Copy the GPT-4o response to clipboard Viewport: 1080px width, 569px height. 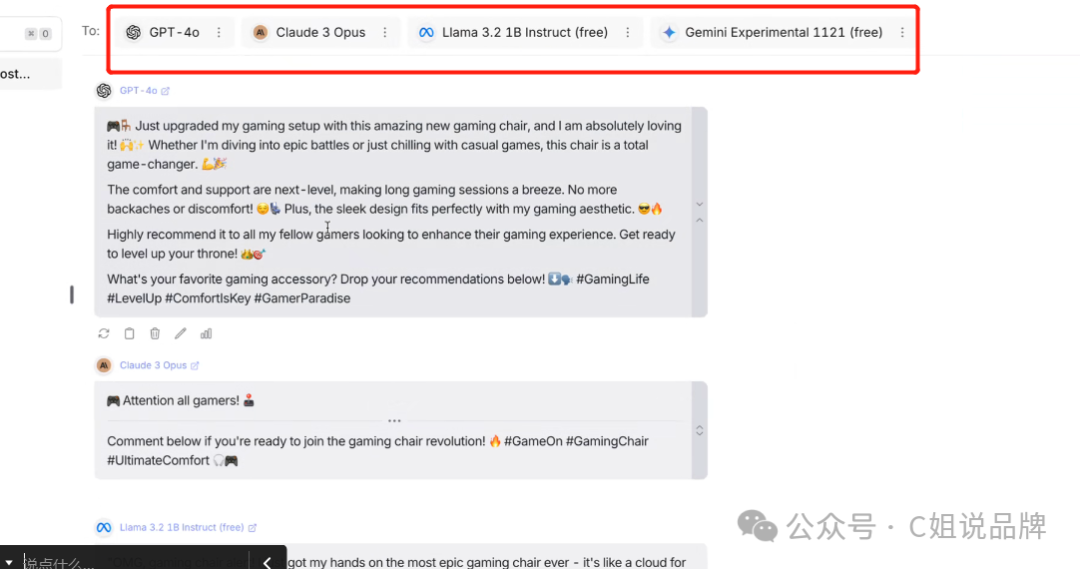coord(129,333)
